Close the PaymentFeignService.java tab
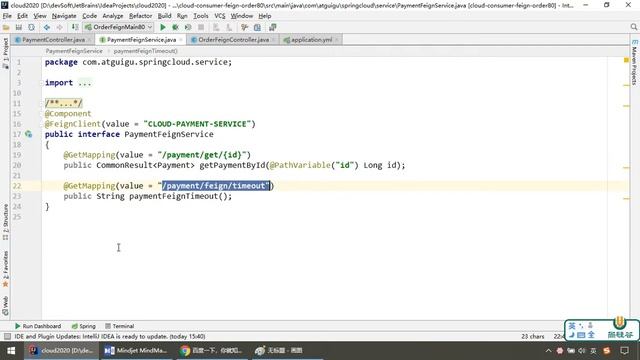This screenshot has width=640, height=360. tap(181, 40)
